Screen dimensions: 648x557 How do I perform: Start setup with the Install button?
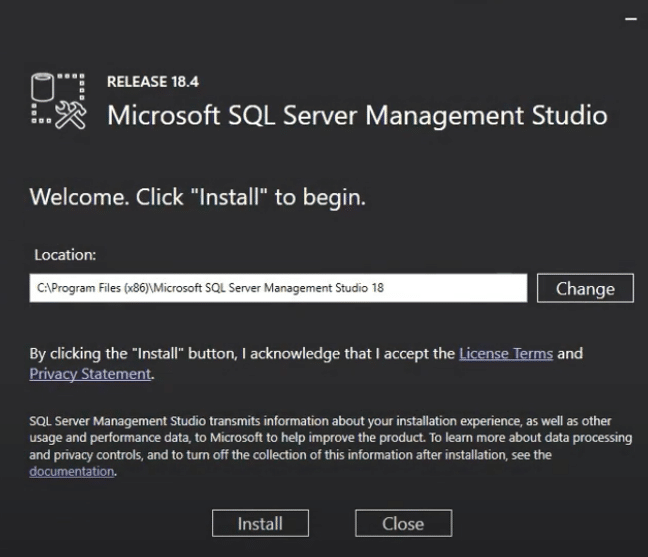pyautogui.click(x=260, y=523)
